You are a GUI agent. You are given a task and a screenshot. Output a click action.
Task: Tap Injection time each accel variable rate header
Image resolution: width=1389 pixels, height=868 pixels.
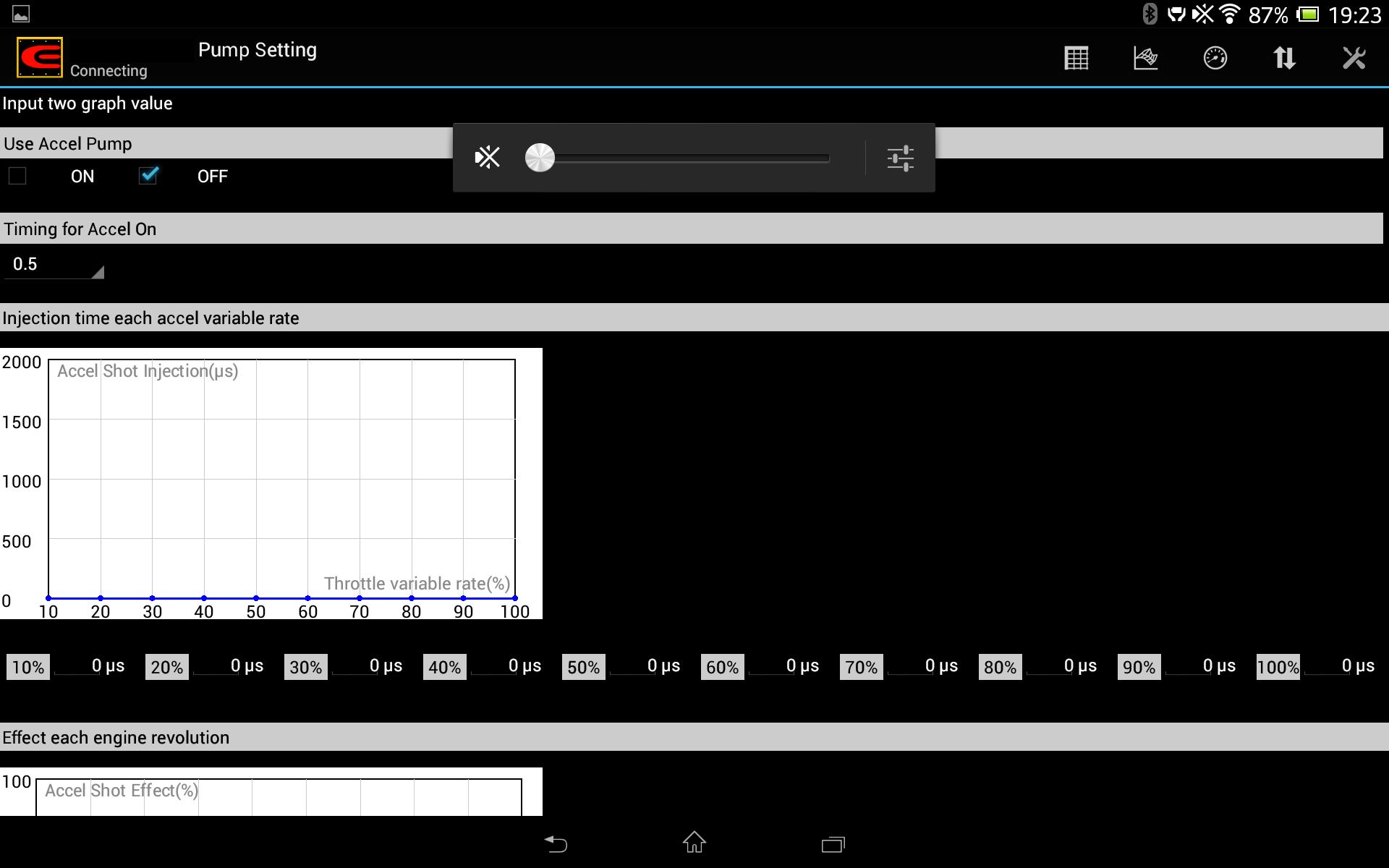point(694,318)
